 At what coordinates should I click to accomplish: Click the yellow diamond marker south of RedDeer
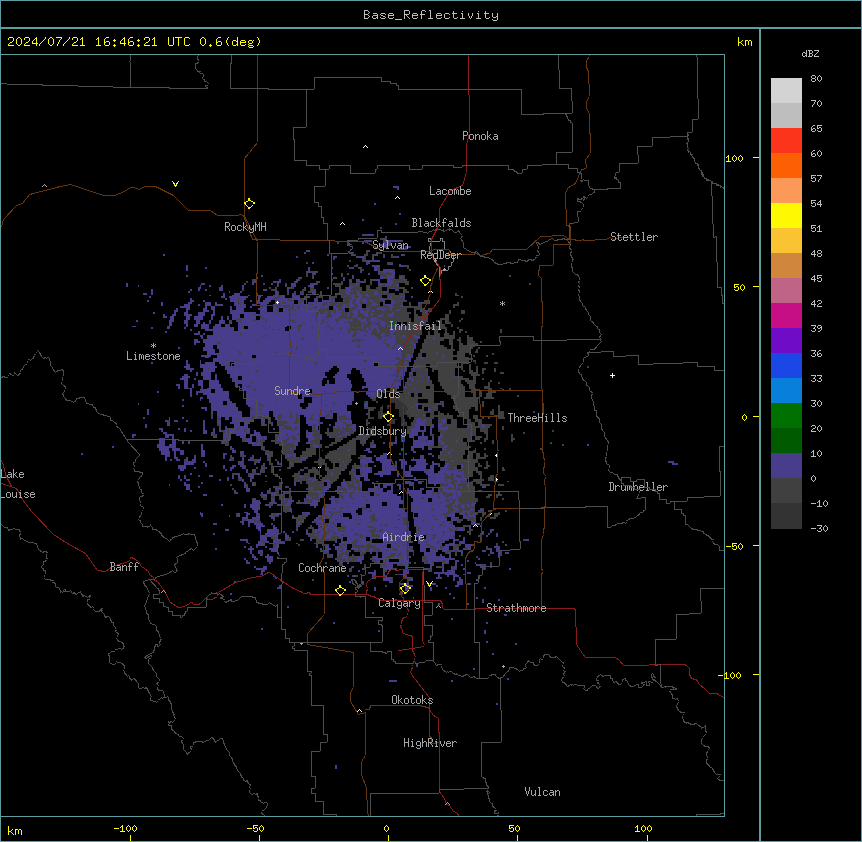coord(426,281)
